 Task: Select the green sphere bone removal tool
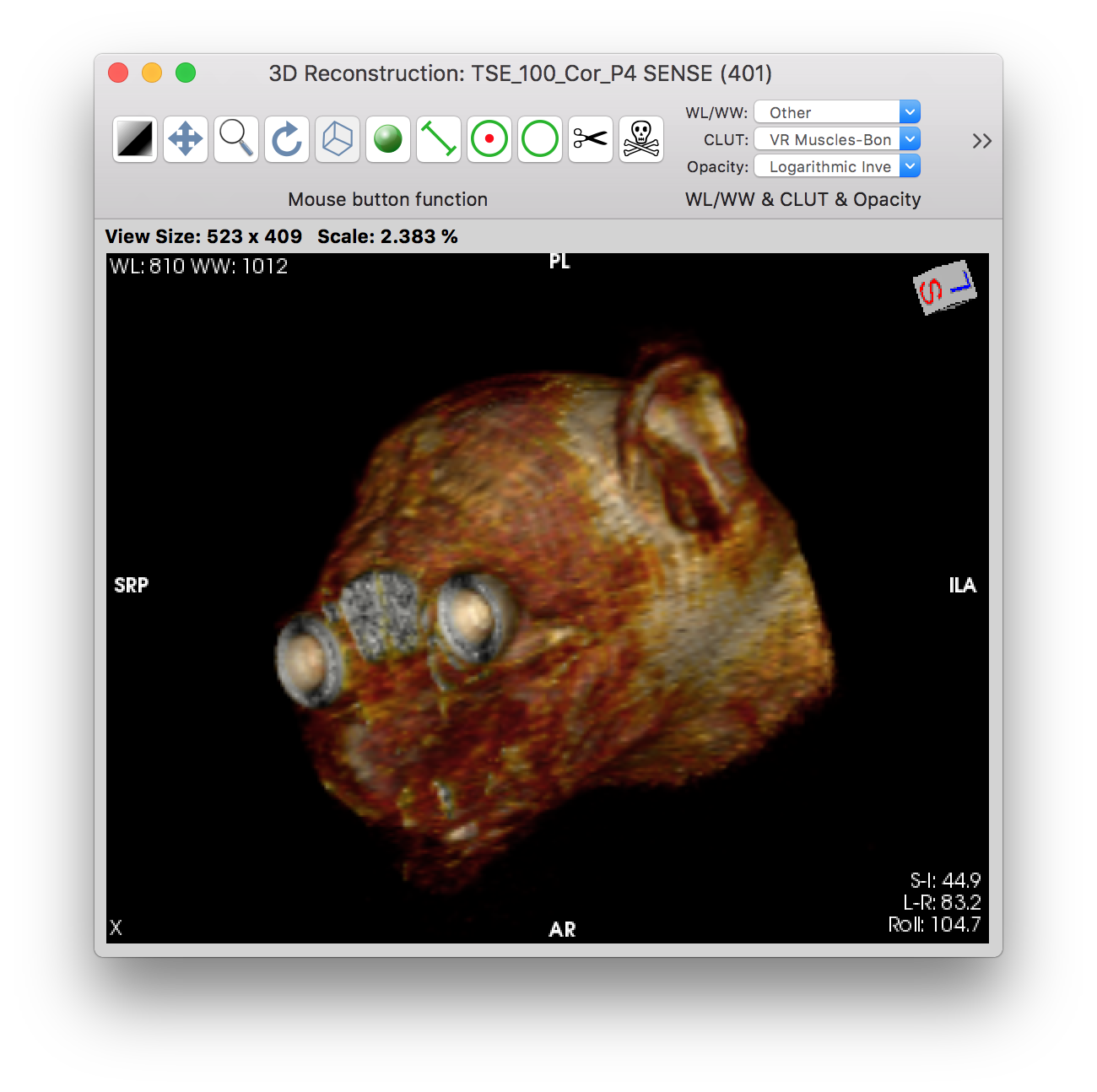coord(388,139)
